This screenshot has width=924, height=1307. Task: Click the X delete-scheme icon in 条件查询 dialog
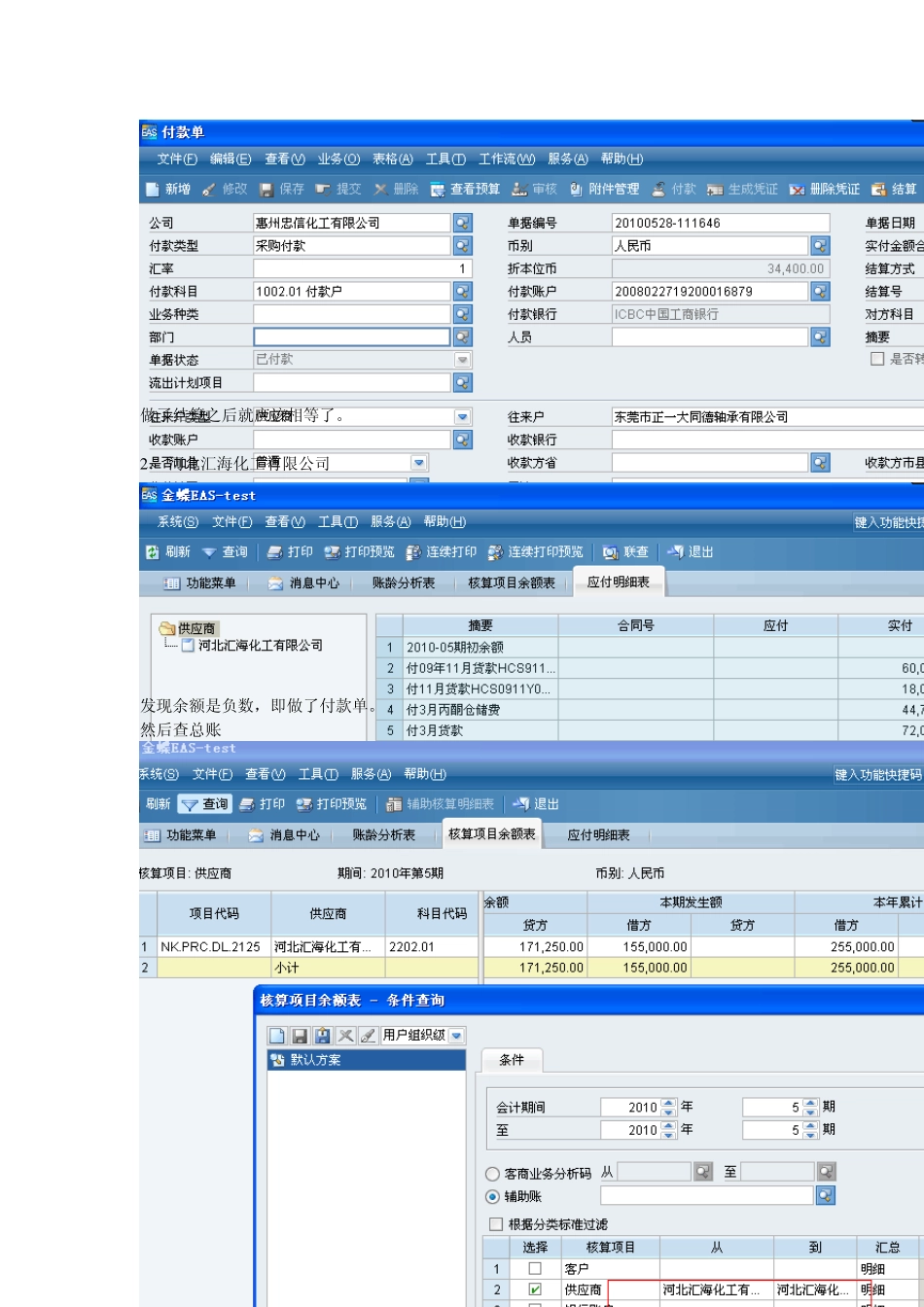[x=345, y=1036]
